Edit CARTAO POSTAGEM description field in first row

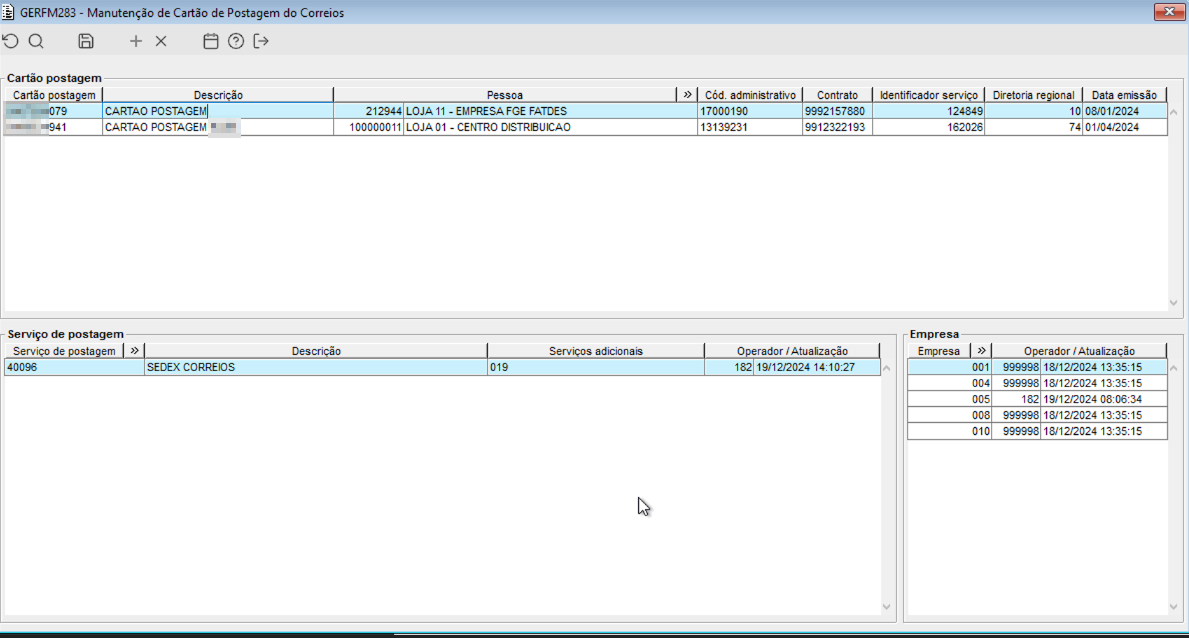218,111
